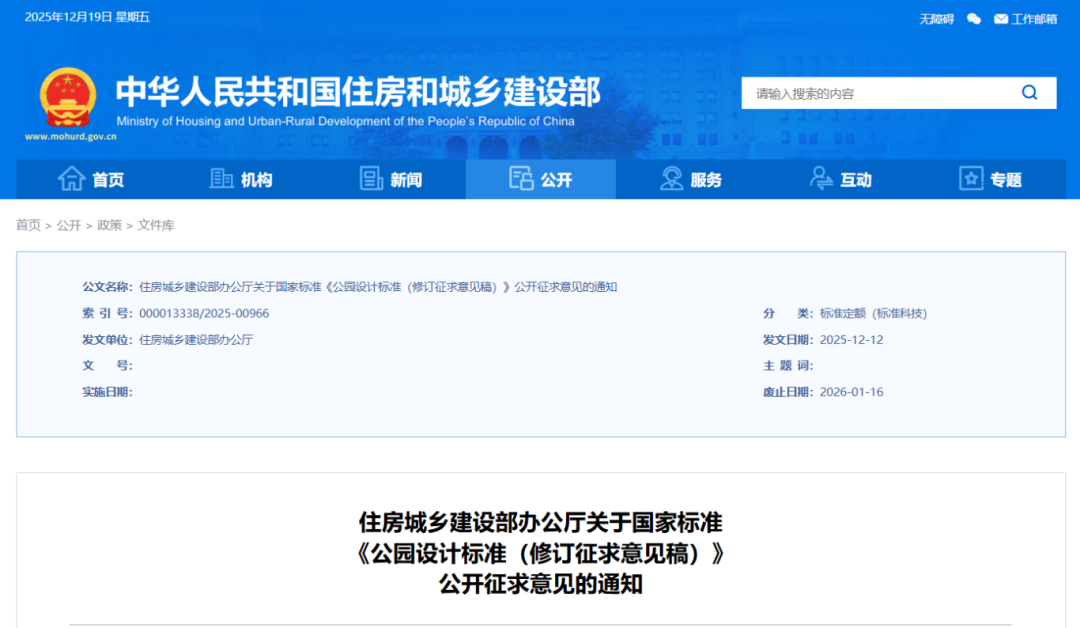1080x628 pixels.
Task: Click the 服务 person icon
Action: pyautogui.click(x=671, y=178)
